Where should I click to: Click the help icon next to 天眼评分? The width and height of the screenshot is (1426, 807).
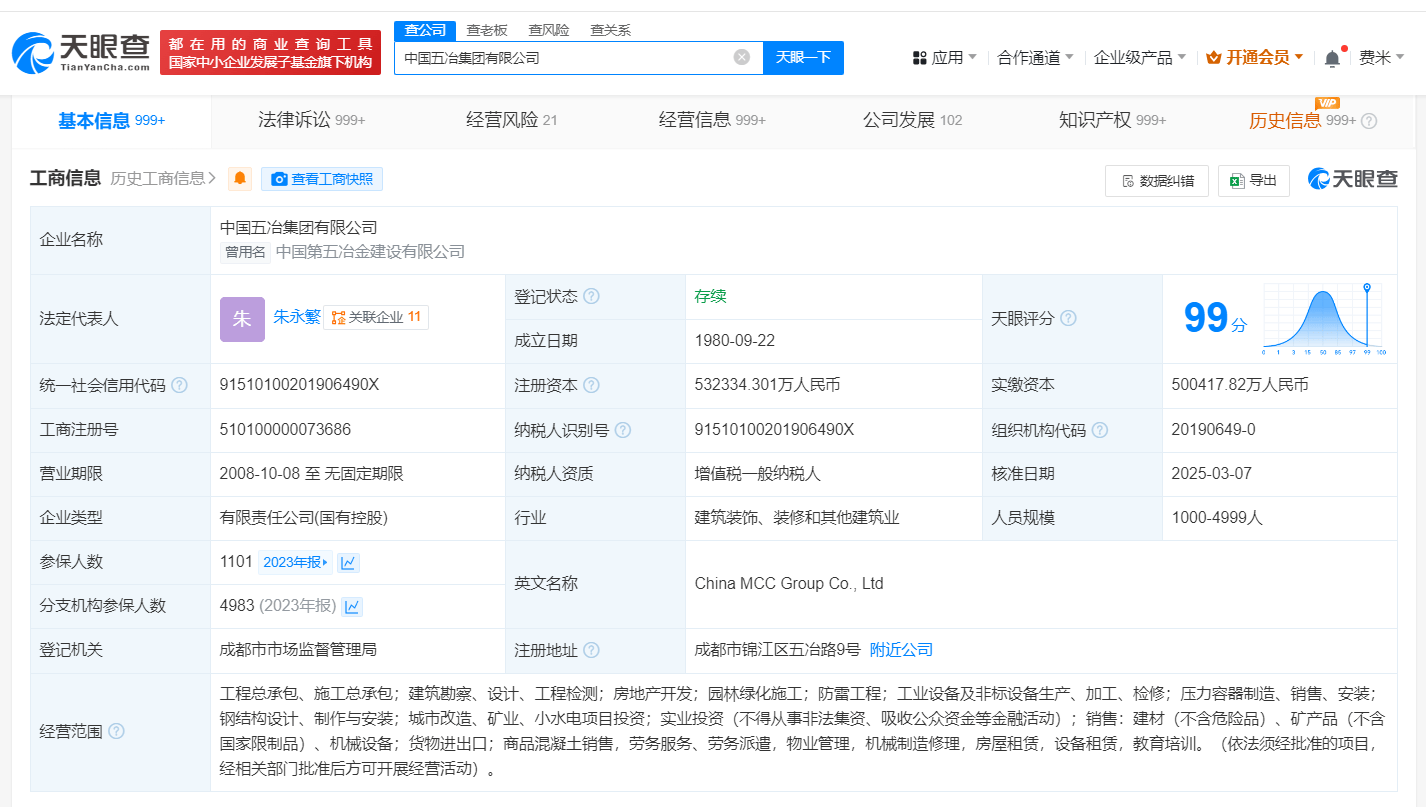coord(1068,318)
